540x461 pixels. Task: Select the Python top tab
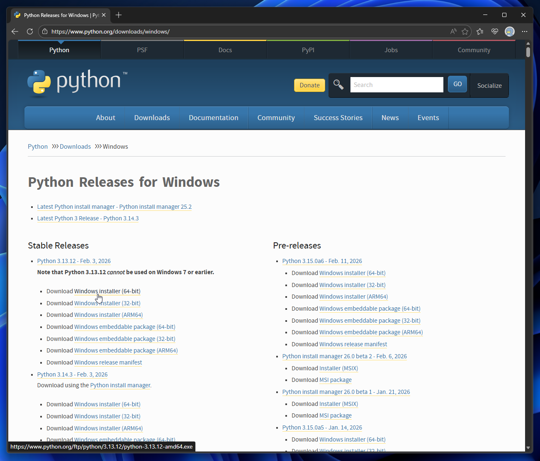pyautogui.click(x=59, y=50)
